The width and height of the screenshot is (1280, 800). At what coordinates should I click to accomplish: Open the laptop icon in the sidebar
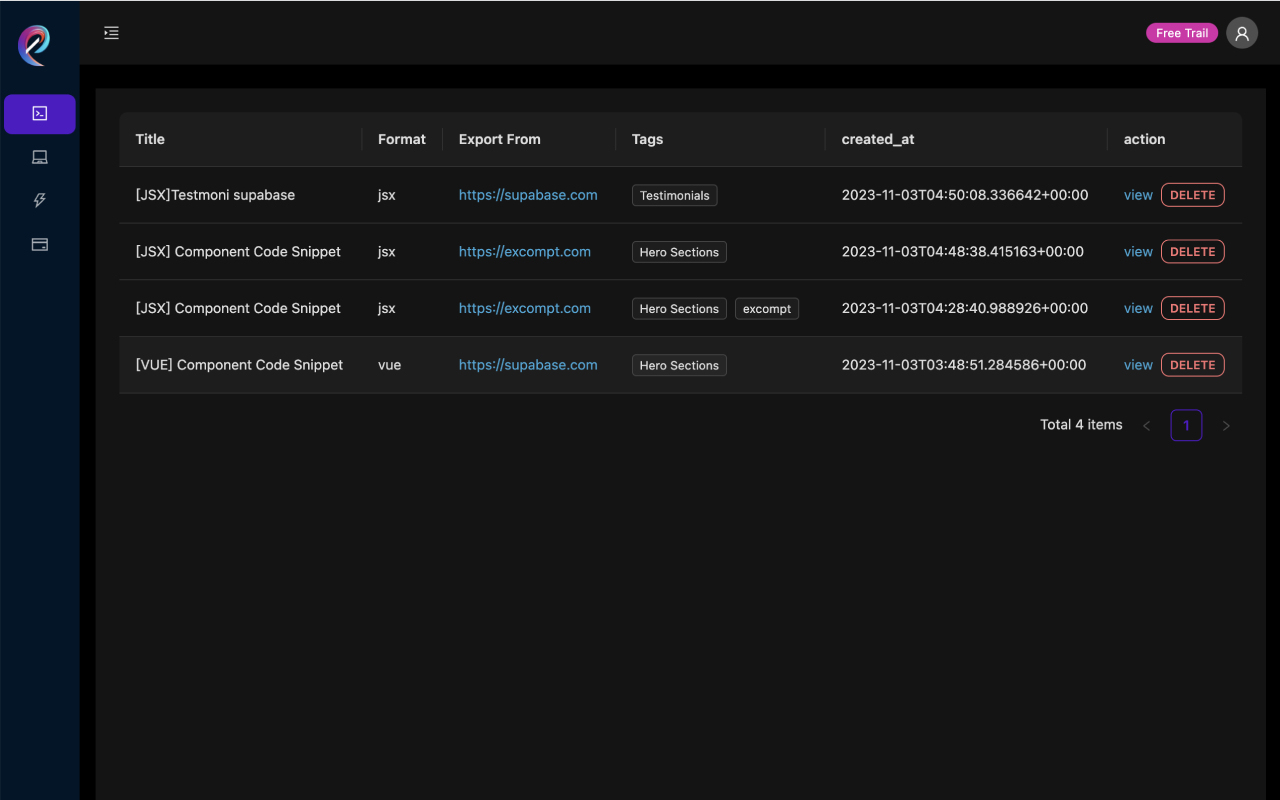[40, 157]
